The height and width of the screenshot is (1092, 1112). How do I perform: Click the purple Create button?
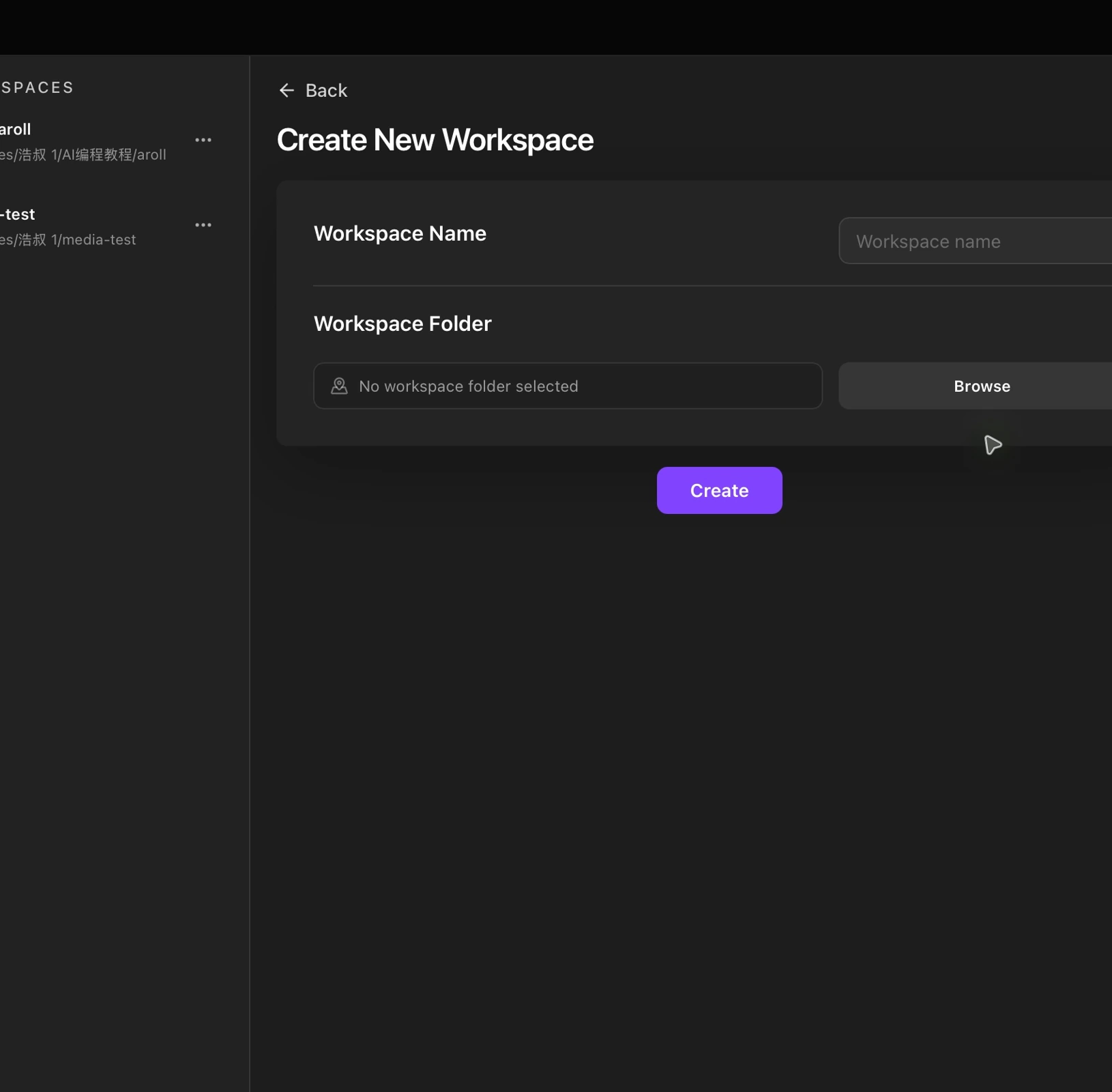[x=719, y=491]
